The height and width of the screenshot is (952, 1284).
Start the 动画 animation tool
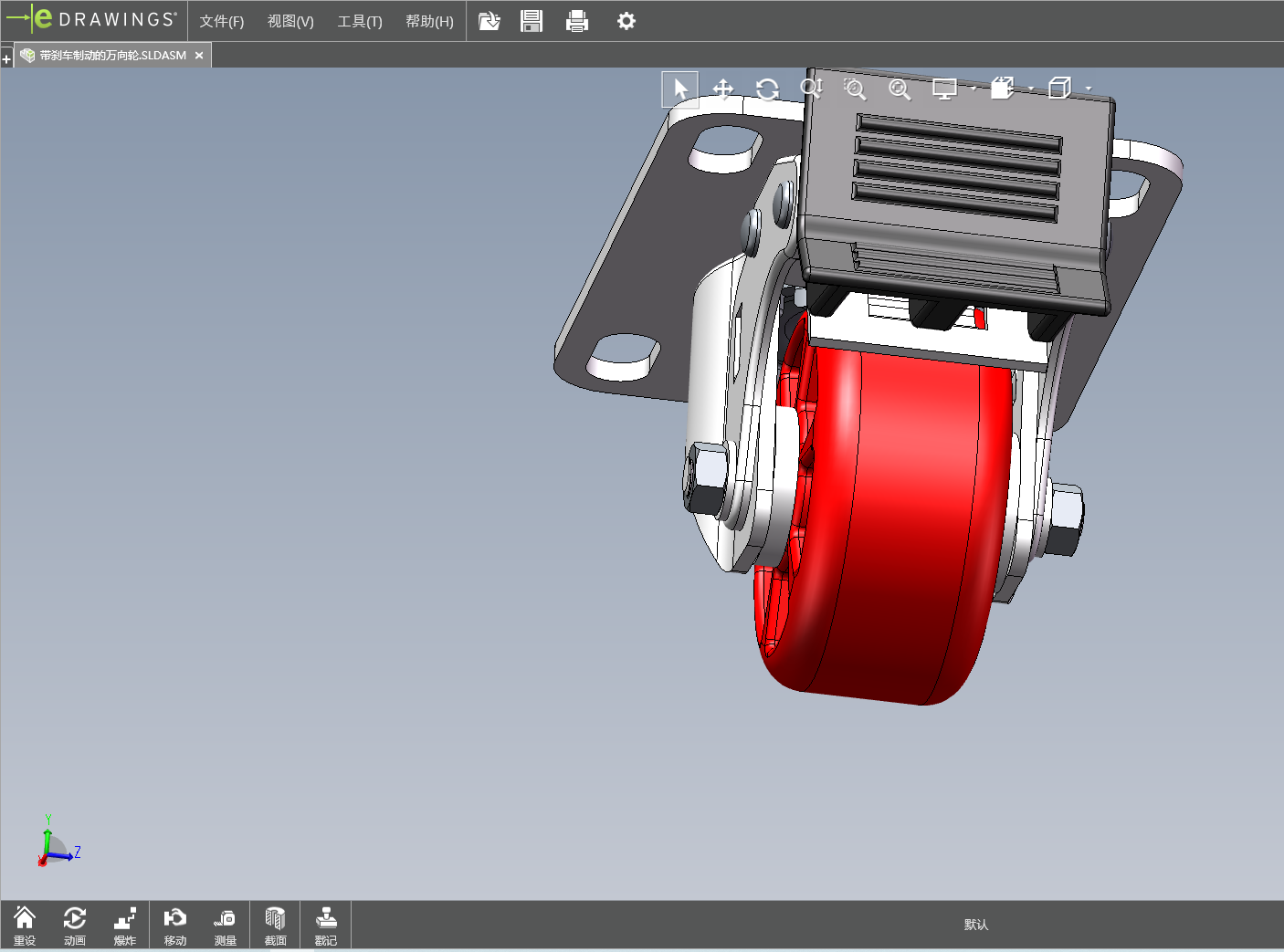point(75,926)
